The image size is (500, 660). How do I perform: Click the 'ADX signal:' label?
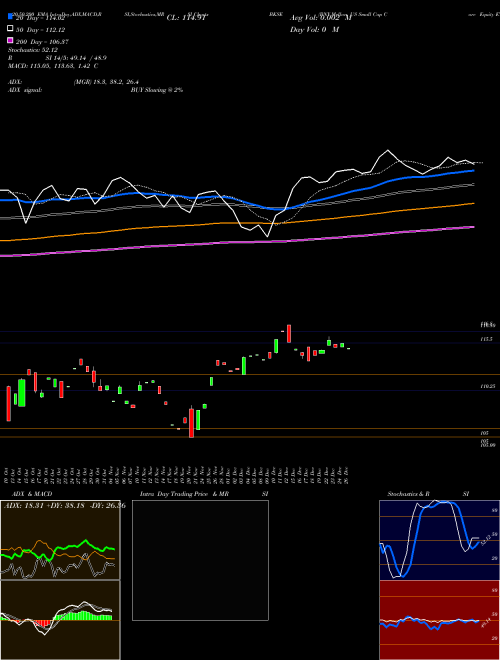(25, 90)
